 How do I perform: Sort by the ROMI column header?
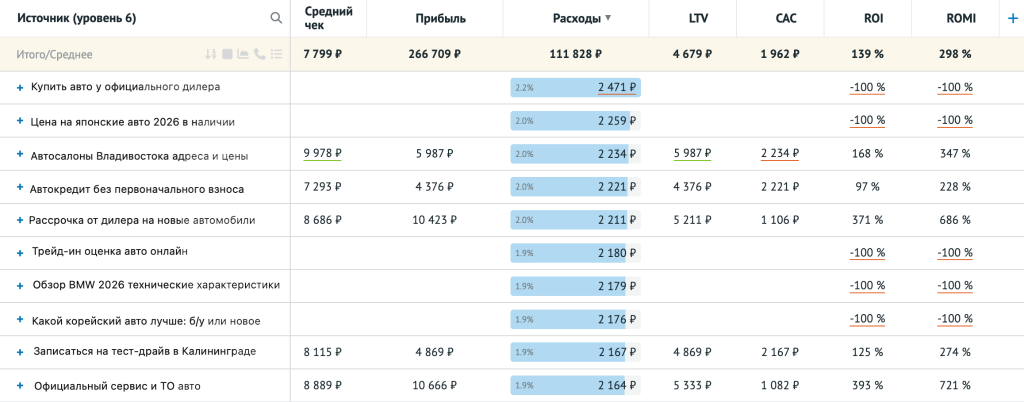(x=961, y=18)
